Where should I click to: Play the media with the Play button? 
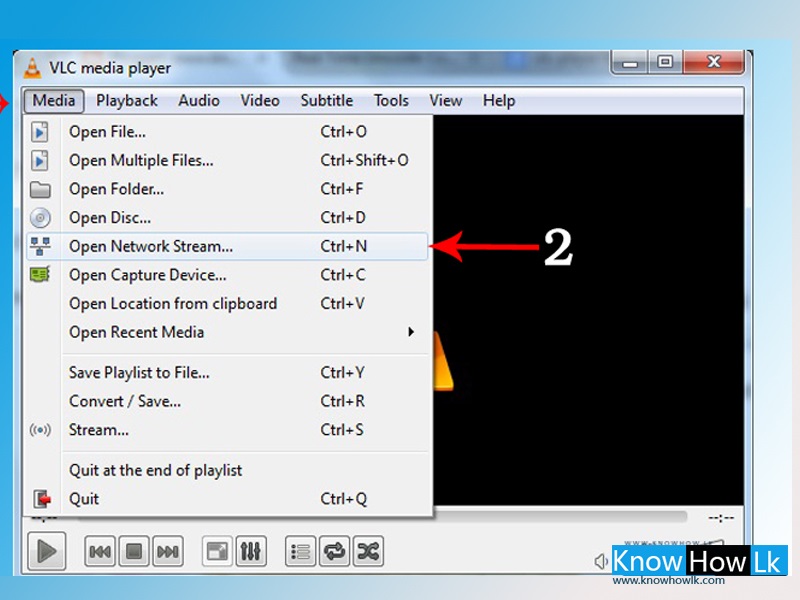[x=46, y=551]
